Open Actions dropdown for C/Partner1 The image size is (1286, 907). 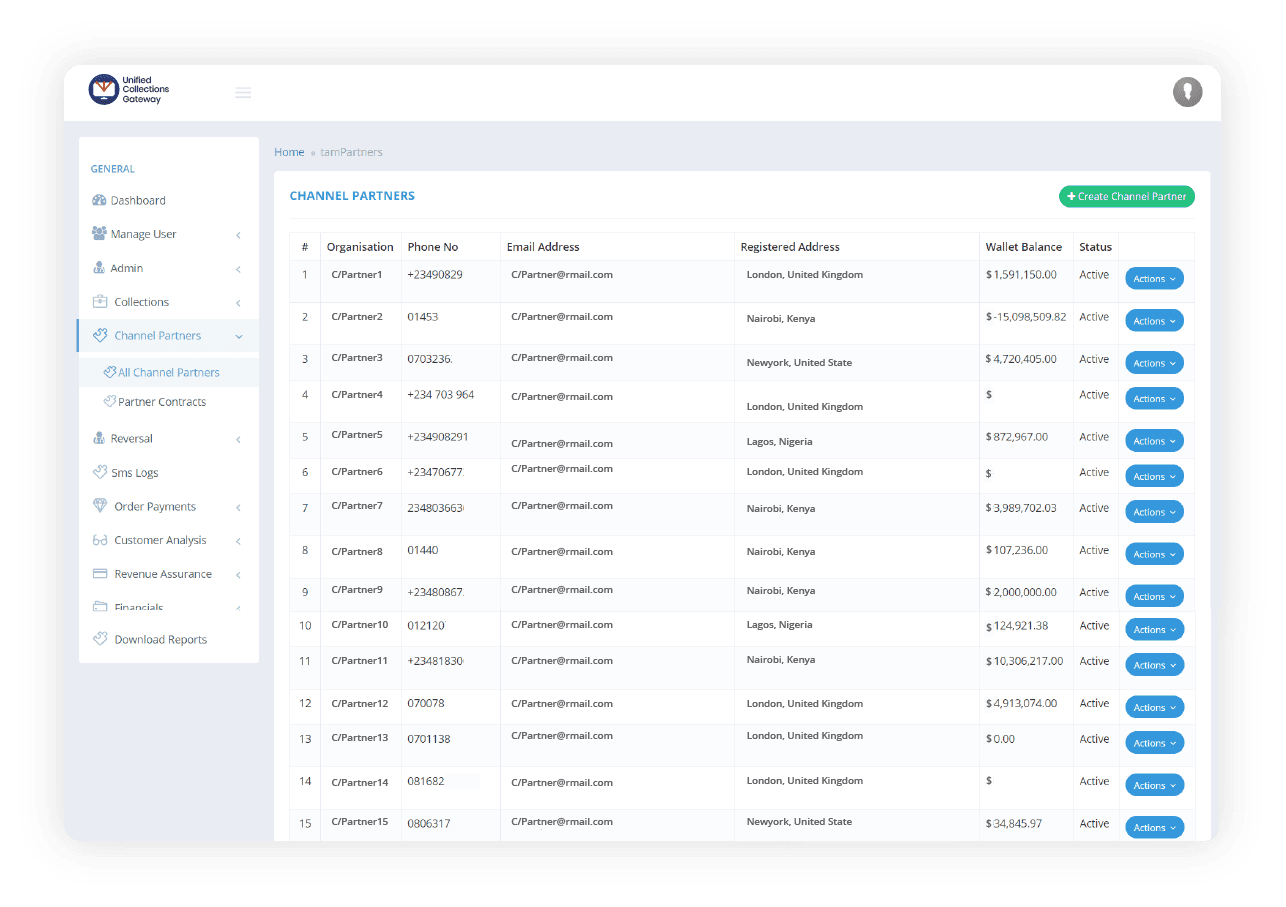(1154, 279)
